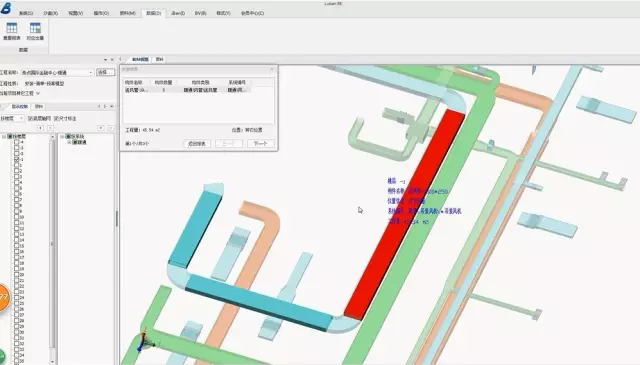Toggle the floor 10 checkbox
This screenshot has width=640, height=365.
17,217
